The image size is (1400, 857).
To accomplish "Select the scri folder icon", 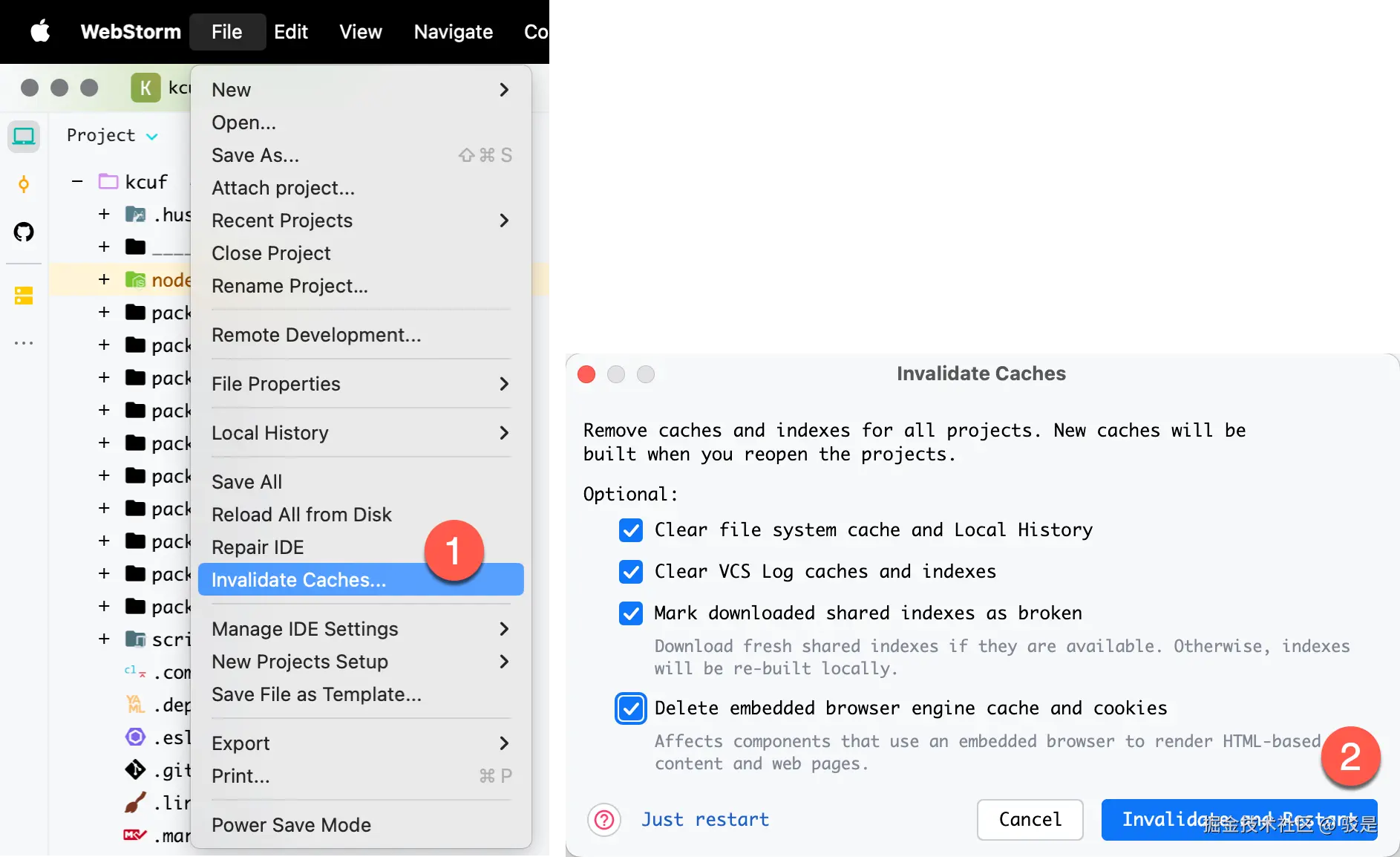I will 135,639.
